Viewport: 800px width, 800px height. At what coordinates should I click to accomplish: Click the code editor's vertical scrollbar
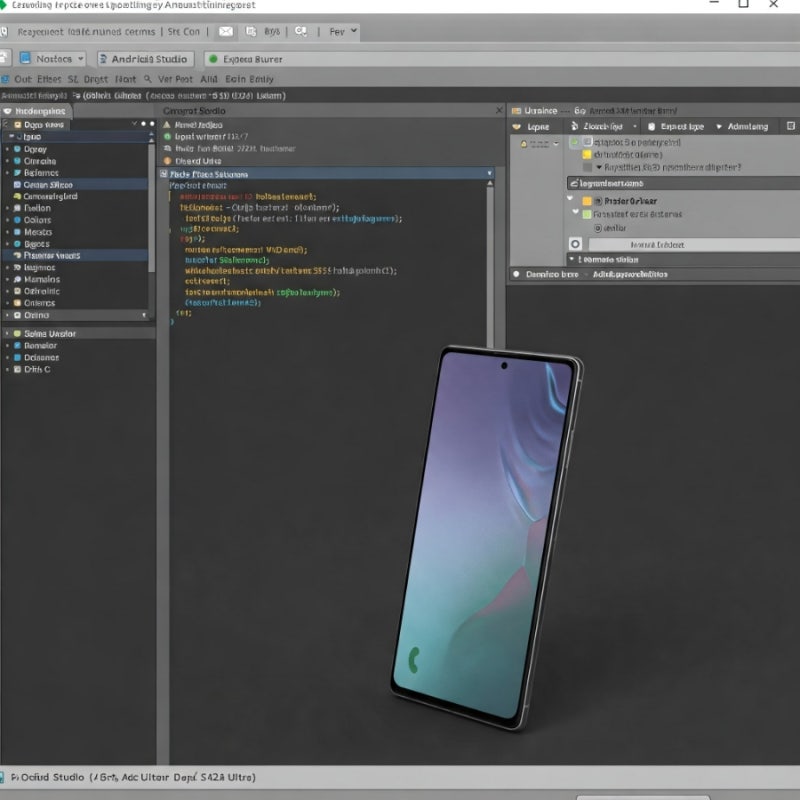(x=490, y=263)
